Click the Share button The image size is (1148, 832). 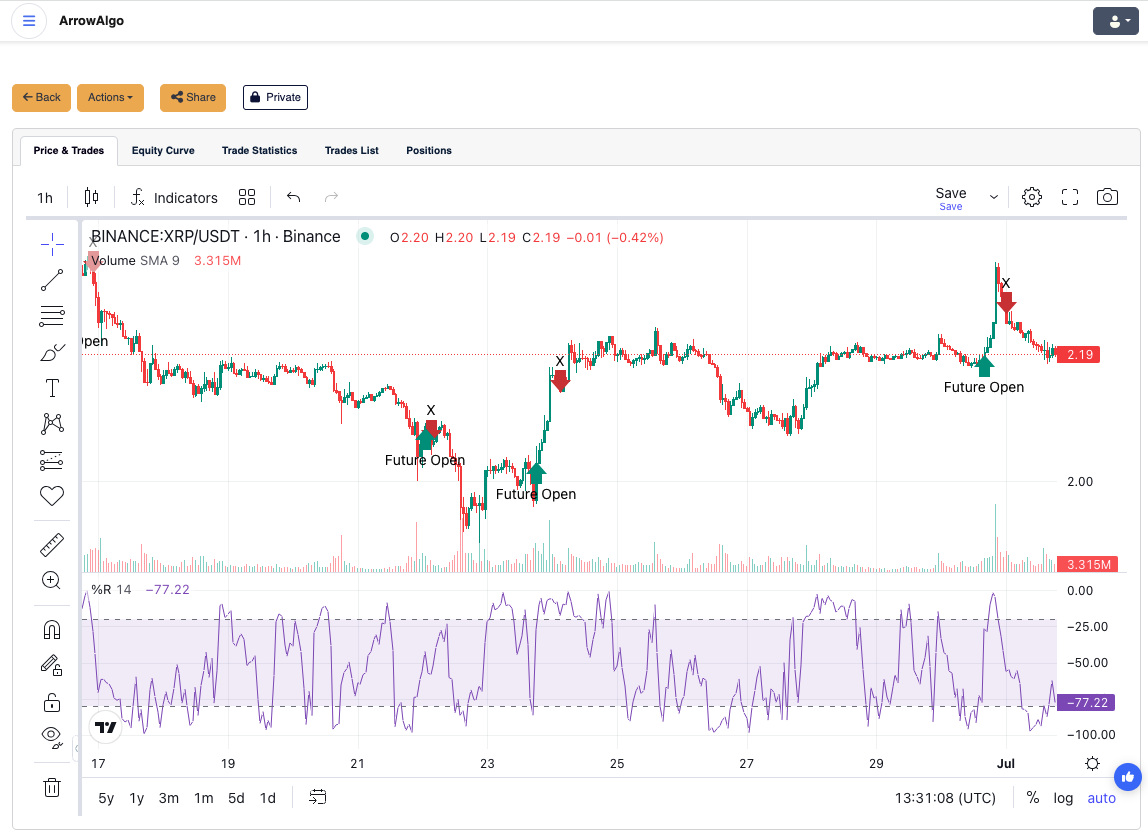coord(193,97)
